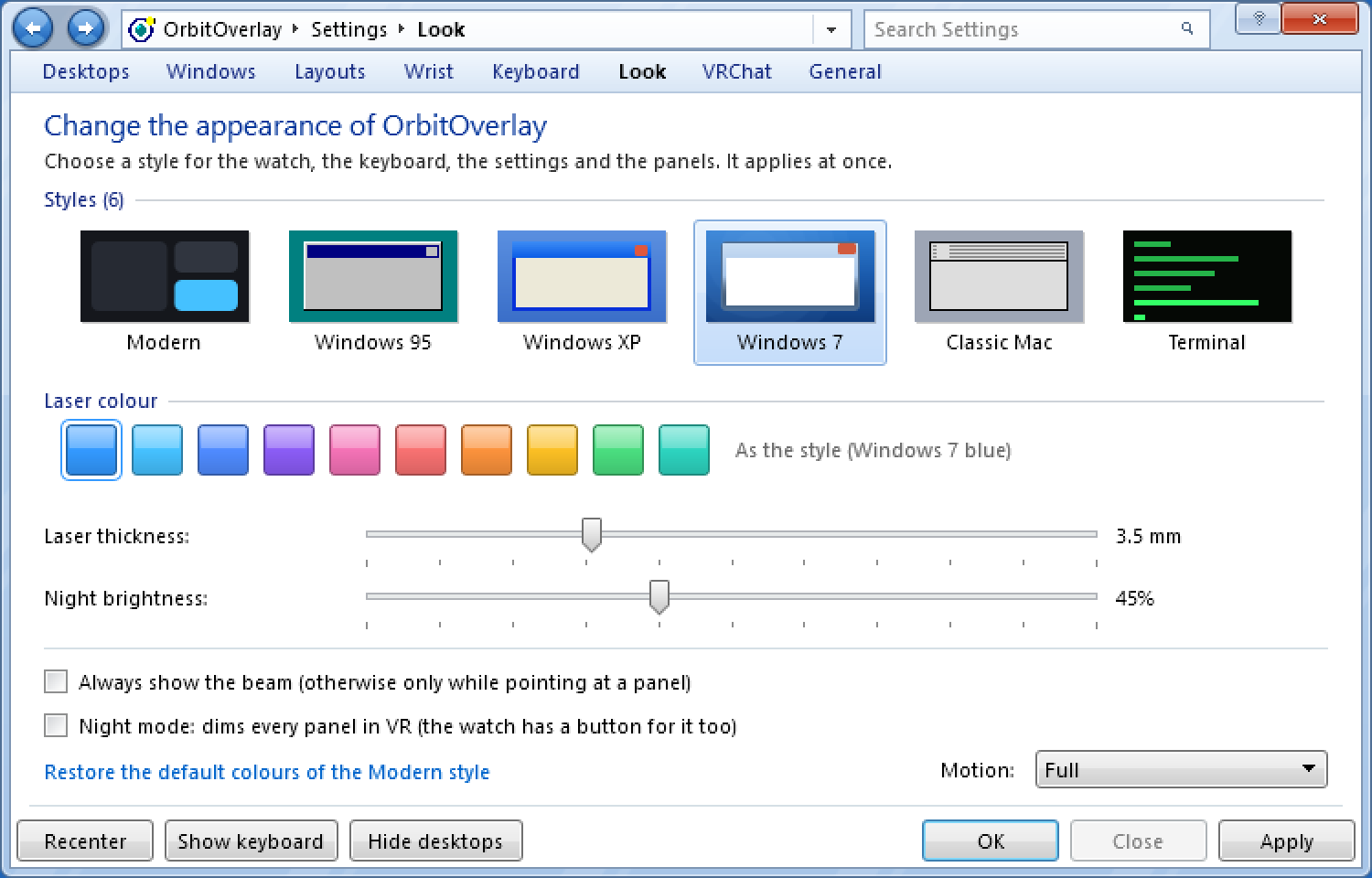Click the '45%' brightness value
This screenshot has width=1372, height=878.
(x=1134, y=598)
